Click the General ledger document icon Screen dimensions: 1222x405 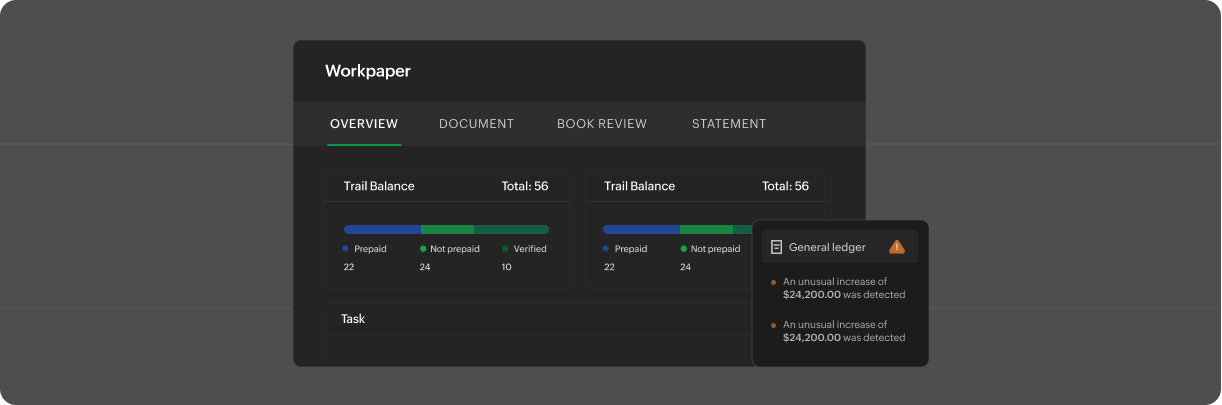click(777, 247)
